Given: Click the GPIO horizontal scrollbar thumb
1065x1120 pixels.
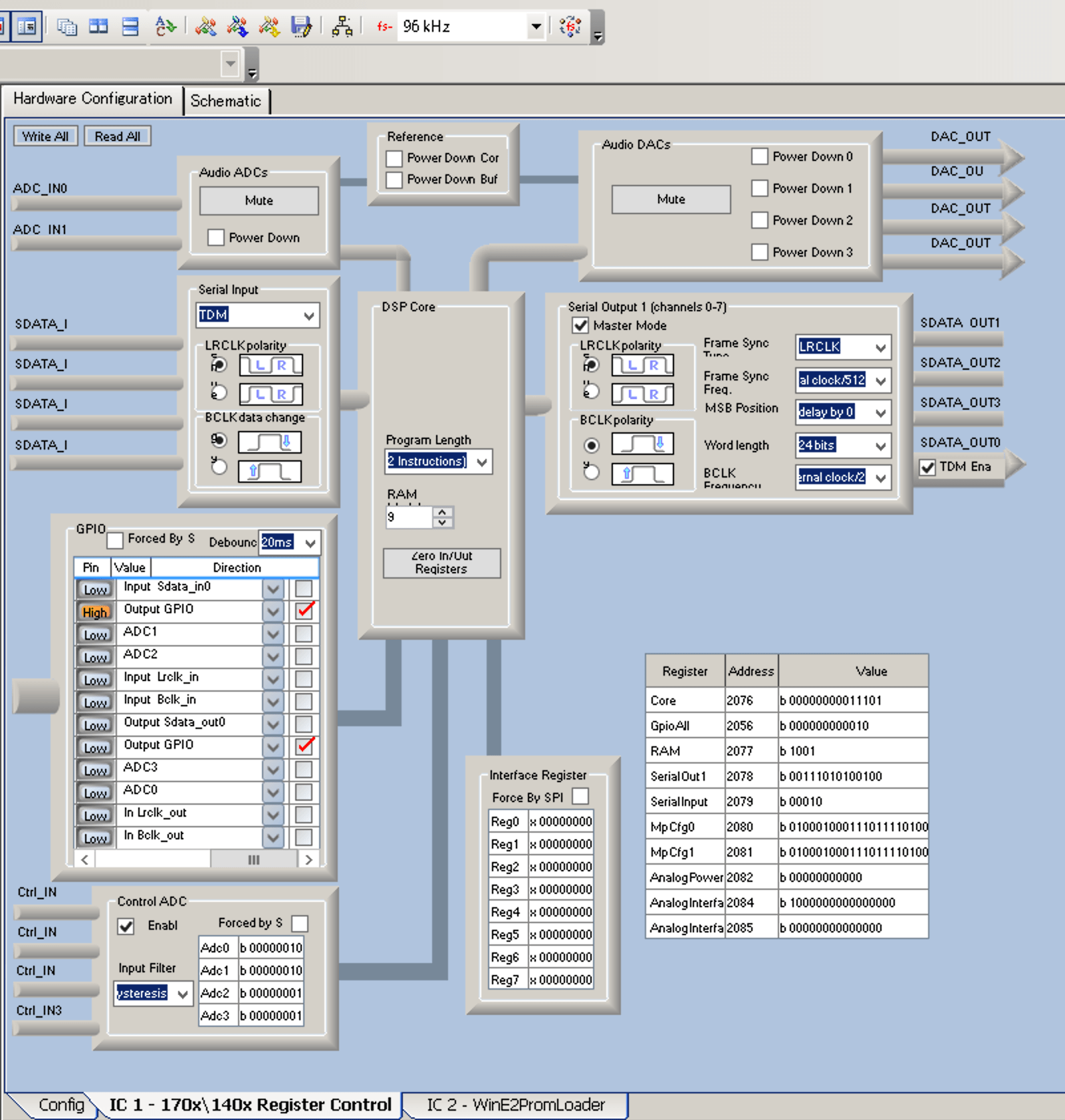Looking at the screenshot, I should [x=253, y=860].
